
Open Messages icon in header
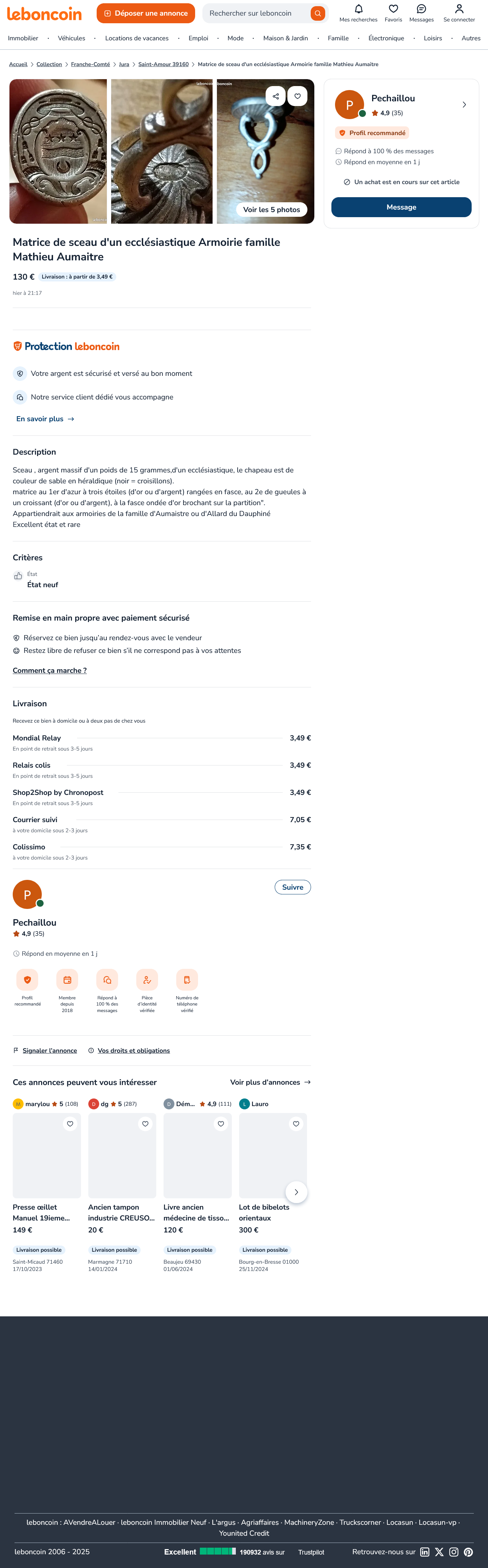[421, 9]
